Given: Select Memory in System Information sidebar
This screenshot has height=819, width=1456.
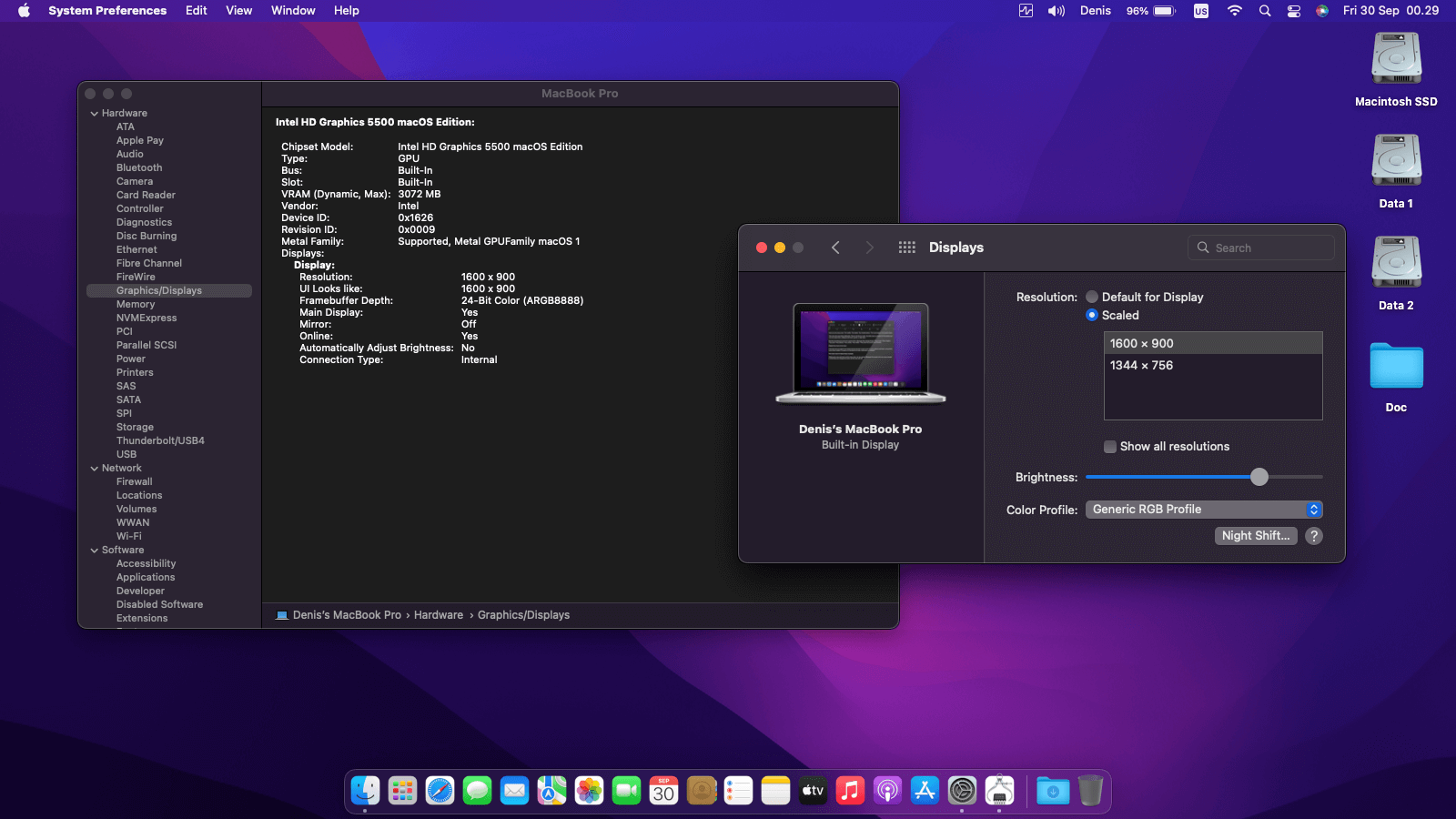Looking at the screenshot, I should 136,304.
